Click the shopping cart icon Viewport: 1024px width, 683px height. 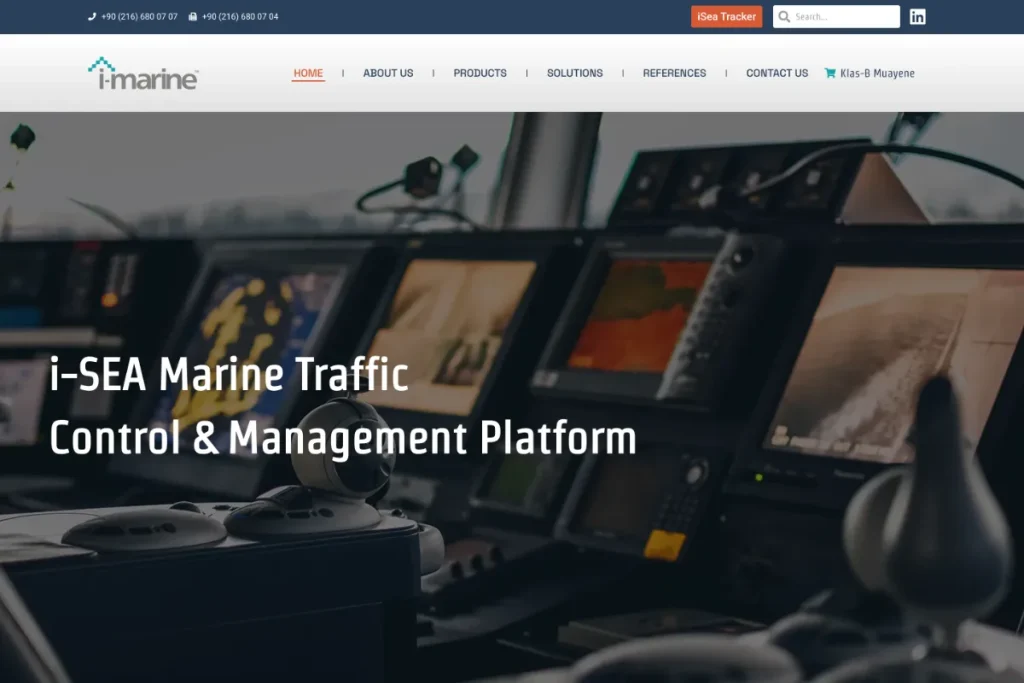click(x=830, y=73)
